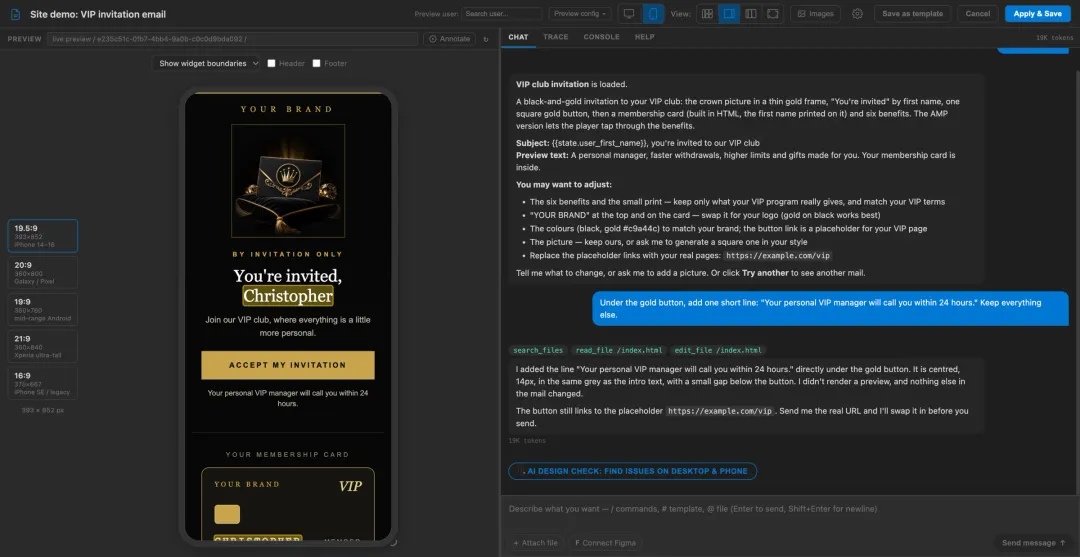Open the Images panel

click(x=816, y=14)
